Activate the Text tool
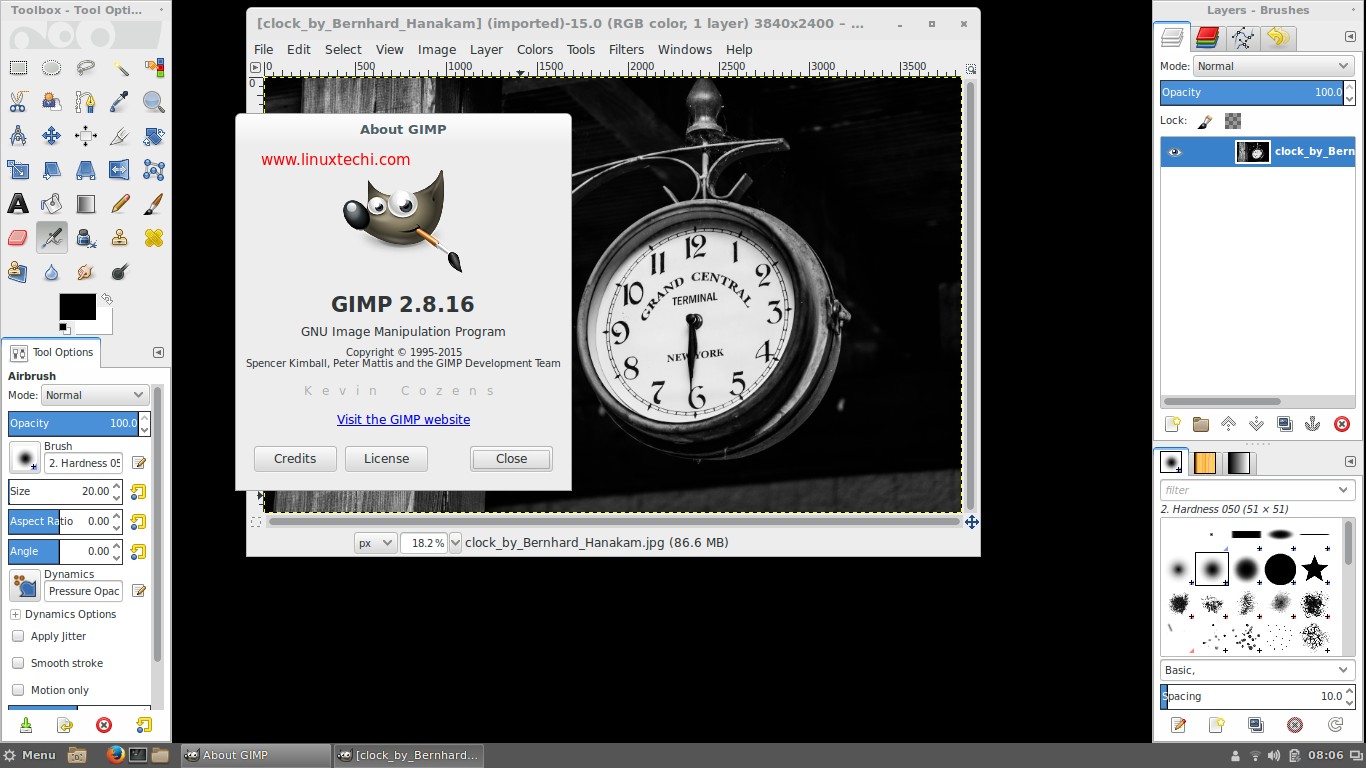The height and width of the screenshot is (768, 1366). [18, 203]
